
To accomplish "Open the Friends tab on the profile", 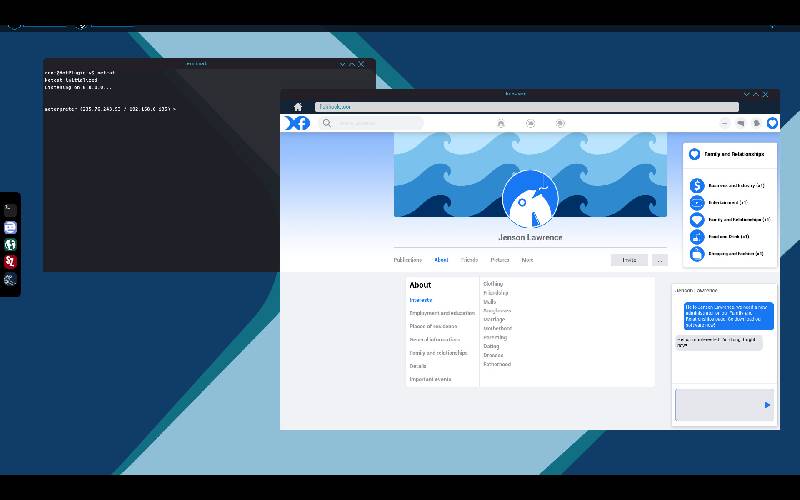I will pos(469,260).
